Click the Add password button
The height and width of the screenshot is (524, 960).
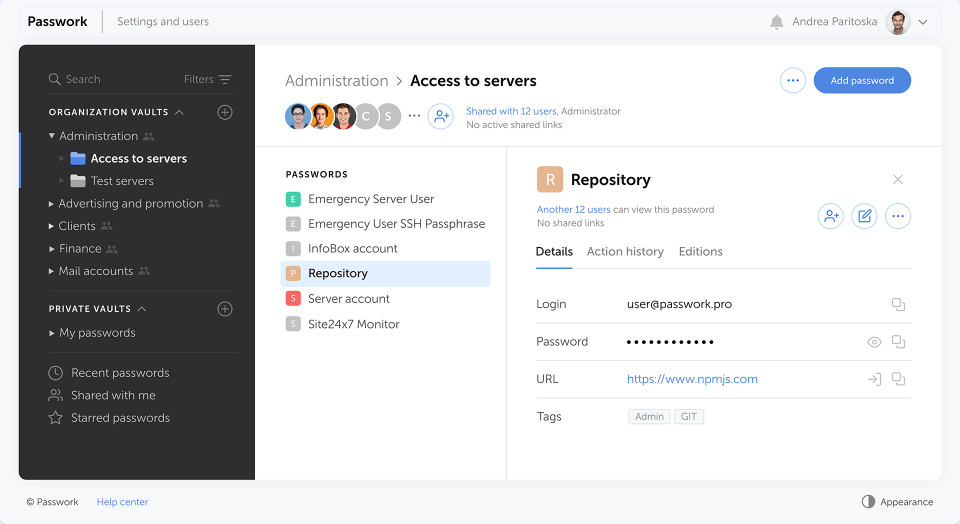click(x=862, y=81)
